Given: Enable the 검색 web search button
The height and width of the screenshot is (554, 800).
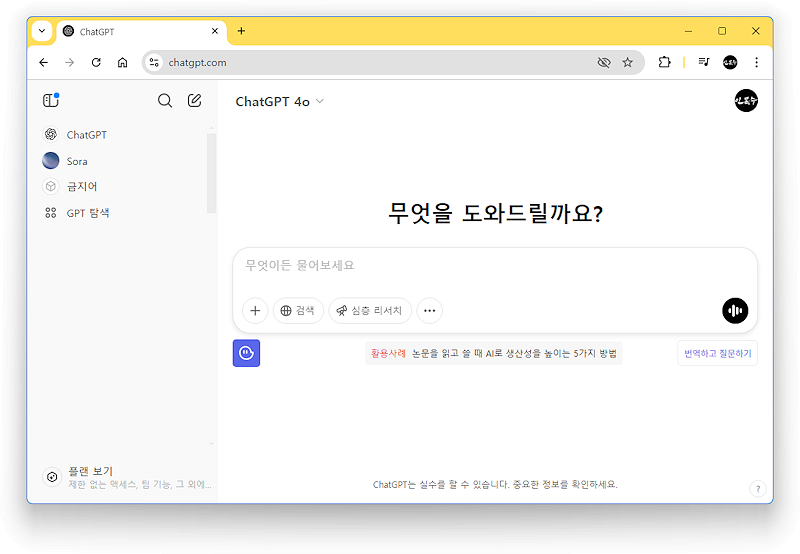Looking at the screenshot, I should pos(298,311).
